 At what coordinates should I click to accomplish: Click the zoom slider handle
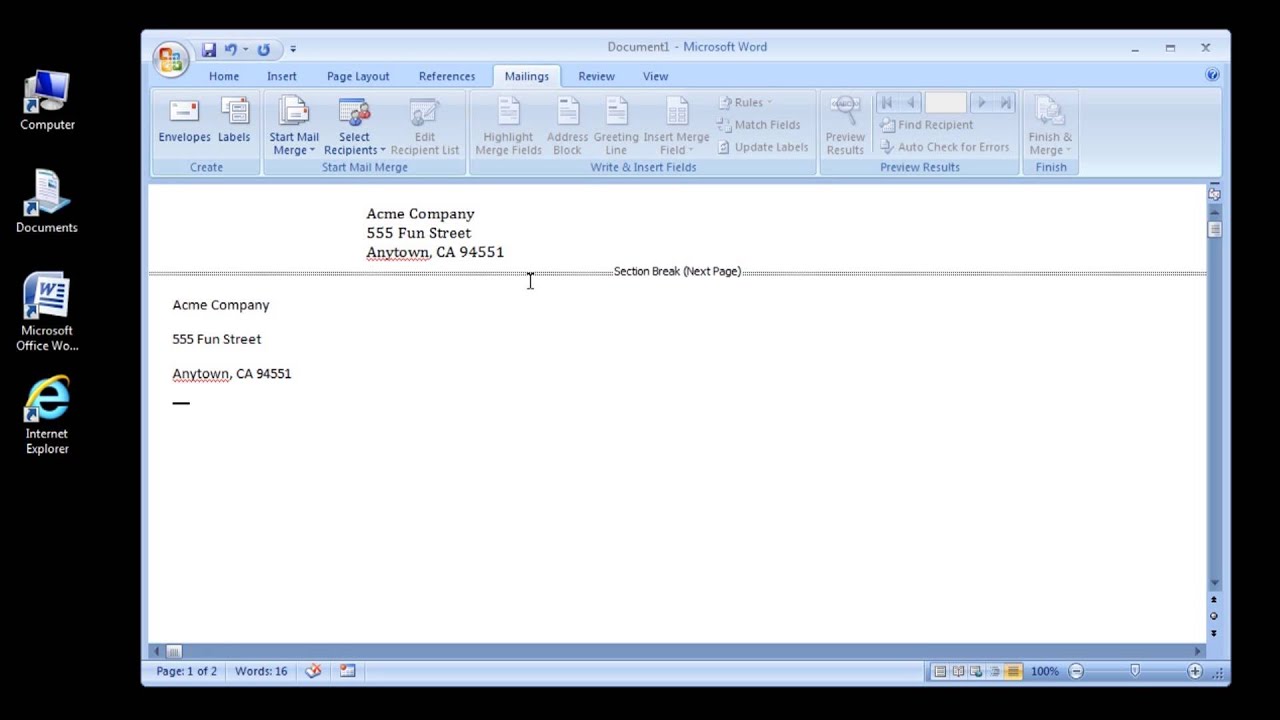(1135, 672)
